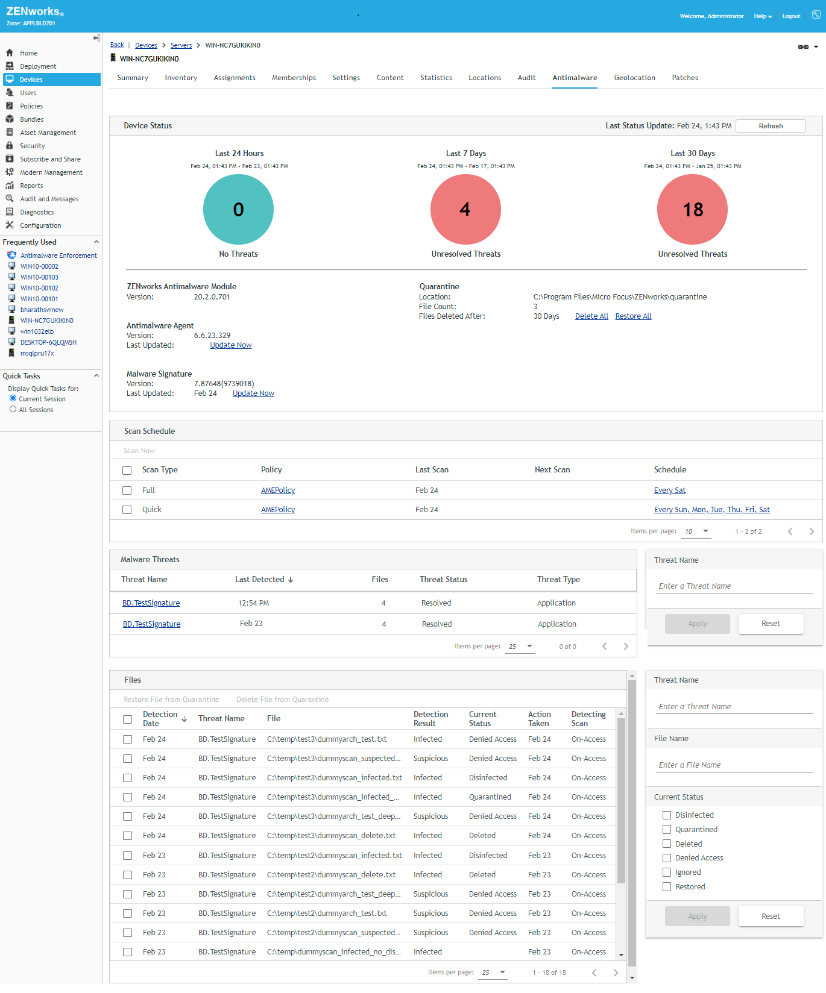Viewport: 826px width, 993px height.
Task: Open the Diagnostics icon
Action: [x=10, y=212]
